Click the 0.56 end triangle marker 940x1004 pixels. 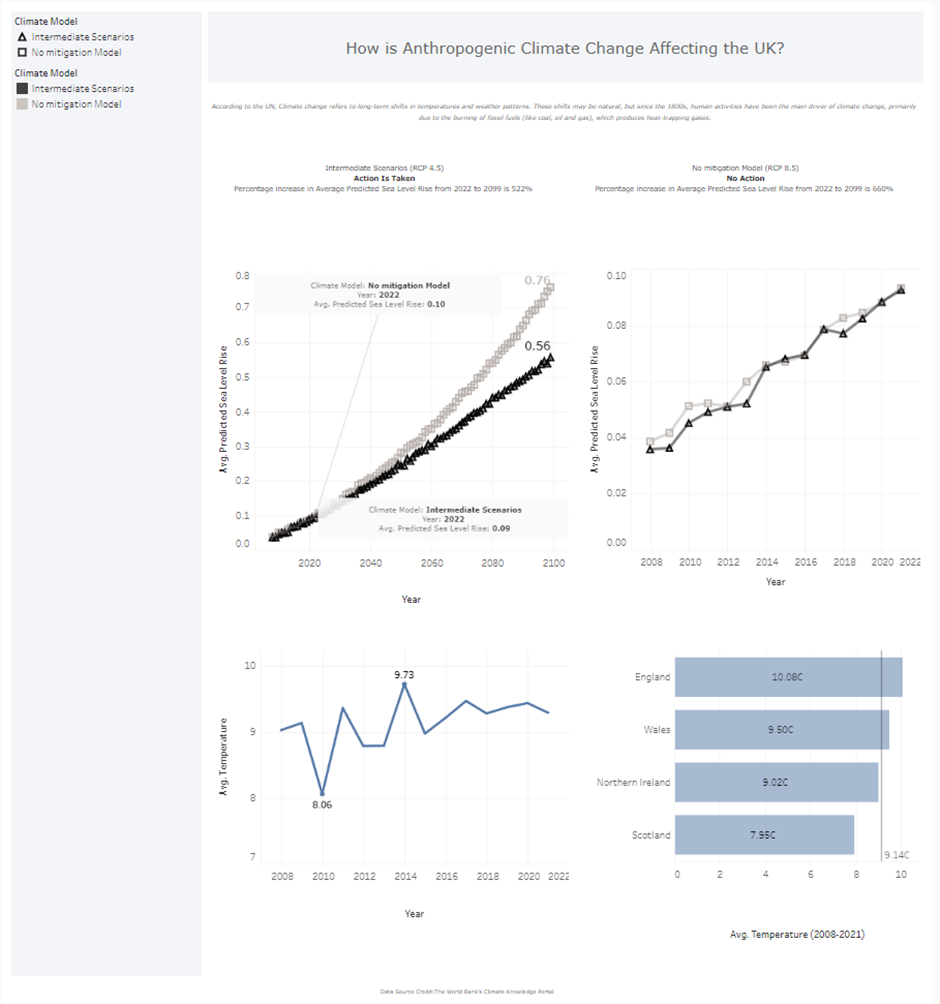550,358
